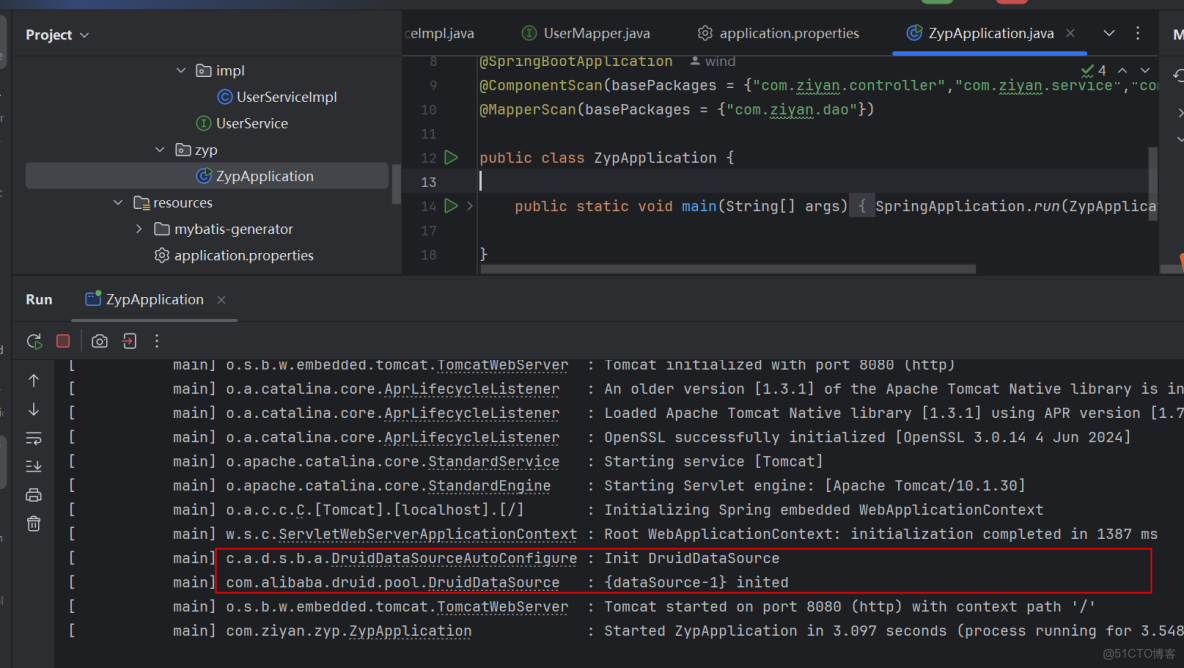Viewport: 1184px width, 668px height.
Task: Stop the running ZypApplication
Action: (62, 340)
